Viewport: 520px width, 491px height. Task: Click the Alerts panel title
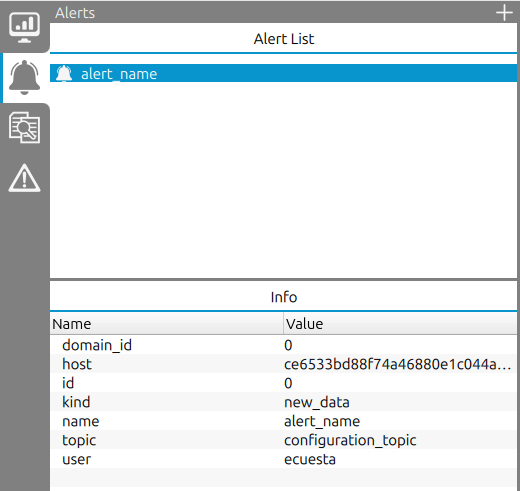tap(75, 13)
